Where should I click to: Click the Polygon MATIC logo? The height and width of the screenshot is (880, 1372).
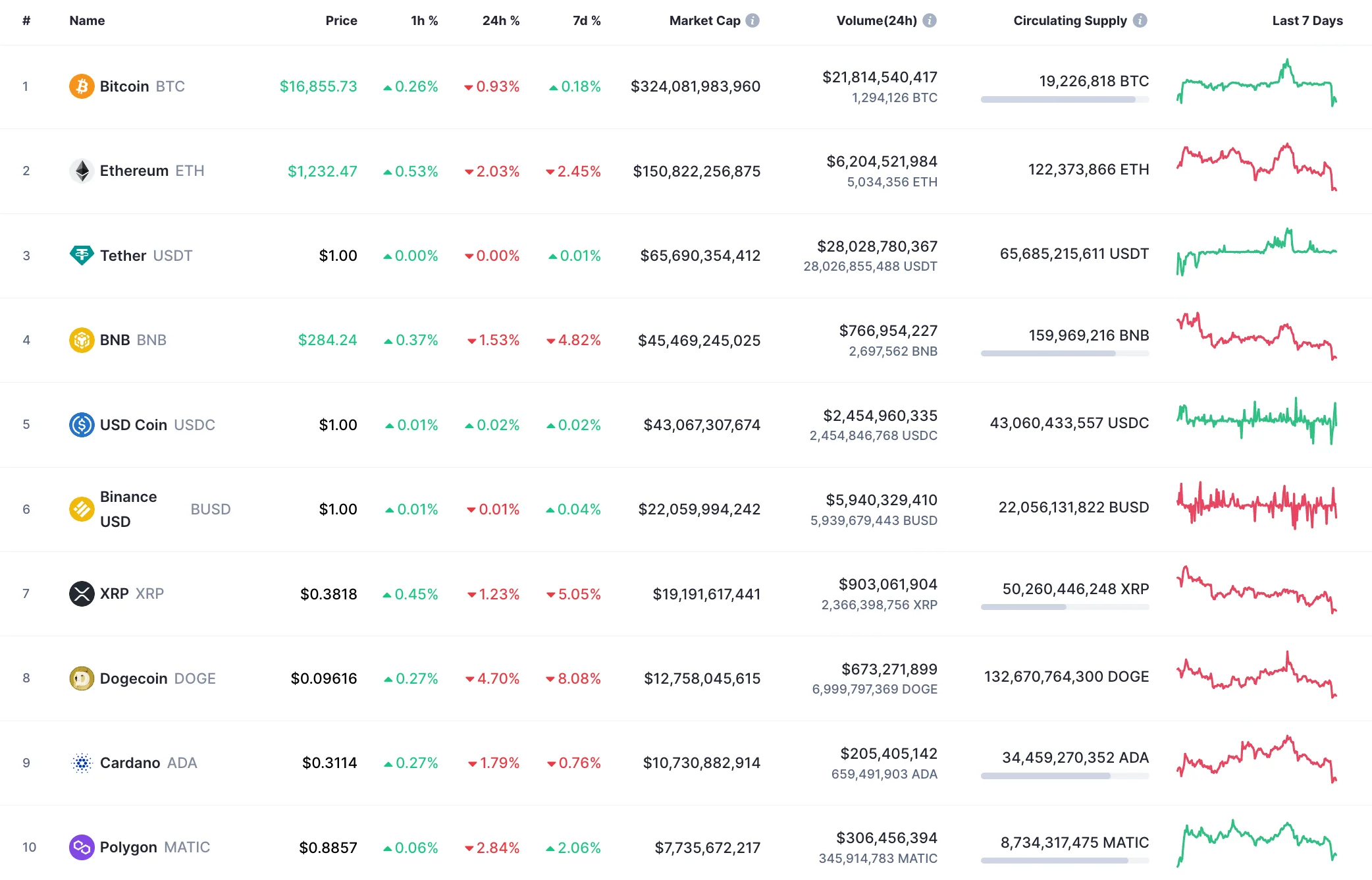(82, 847)
